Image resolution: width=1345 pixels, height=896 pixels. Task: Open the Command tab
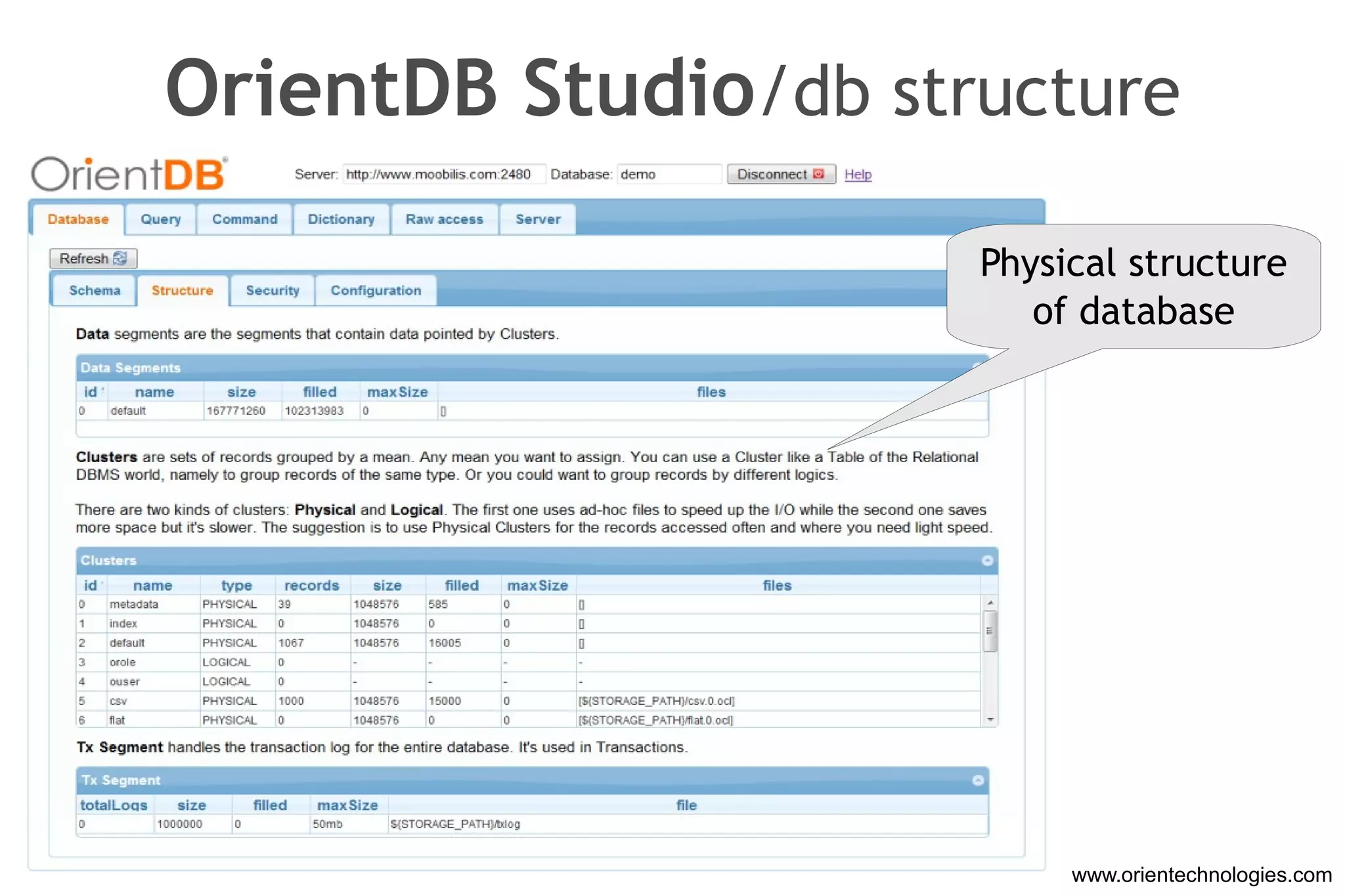pyautogui.click(x=244, y=219)
